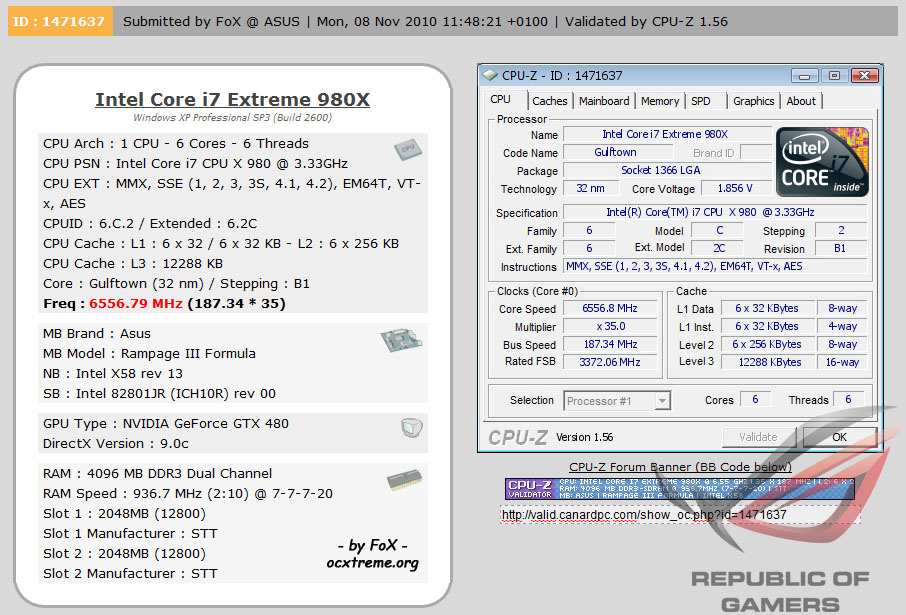The height and width of the screenshot is (615, 906).
Task: Minimize the CPU-Z window
Action: pos(805,75)
